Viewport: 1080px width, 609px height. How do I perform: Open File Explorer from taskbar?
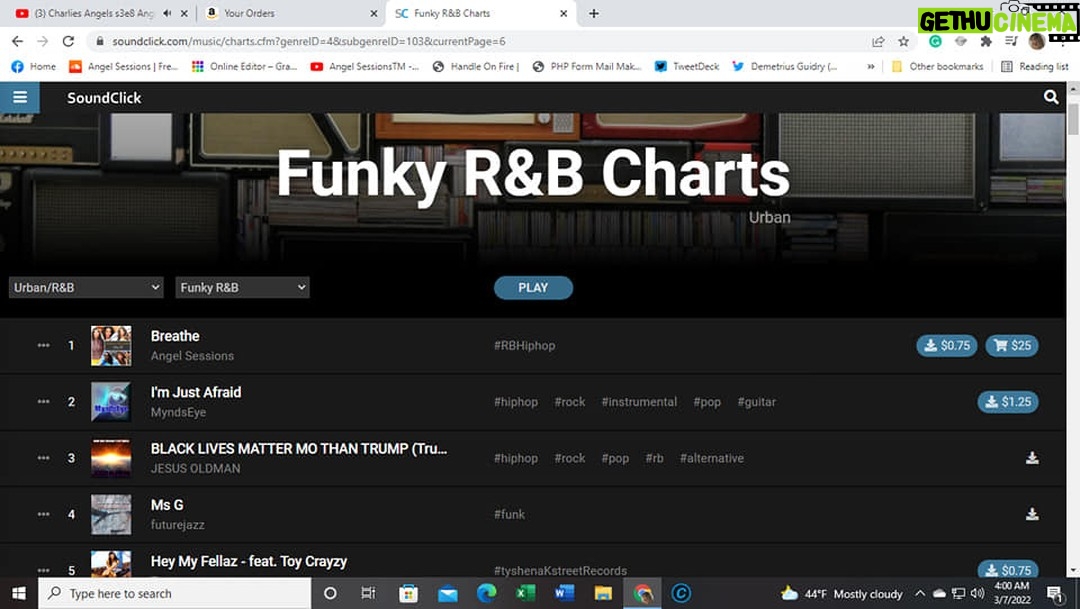[x=603, y=593]
